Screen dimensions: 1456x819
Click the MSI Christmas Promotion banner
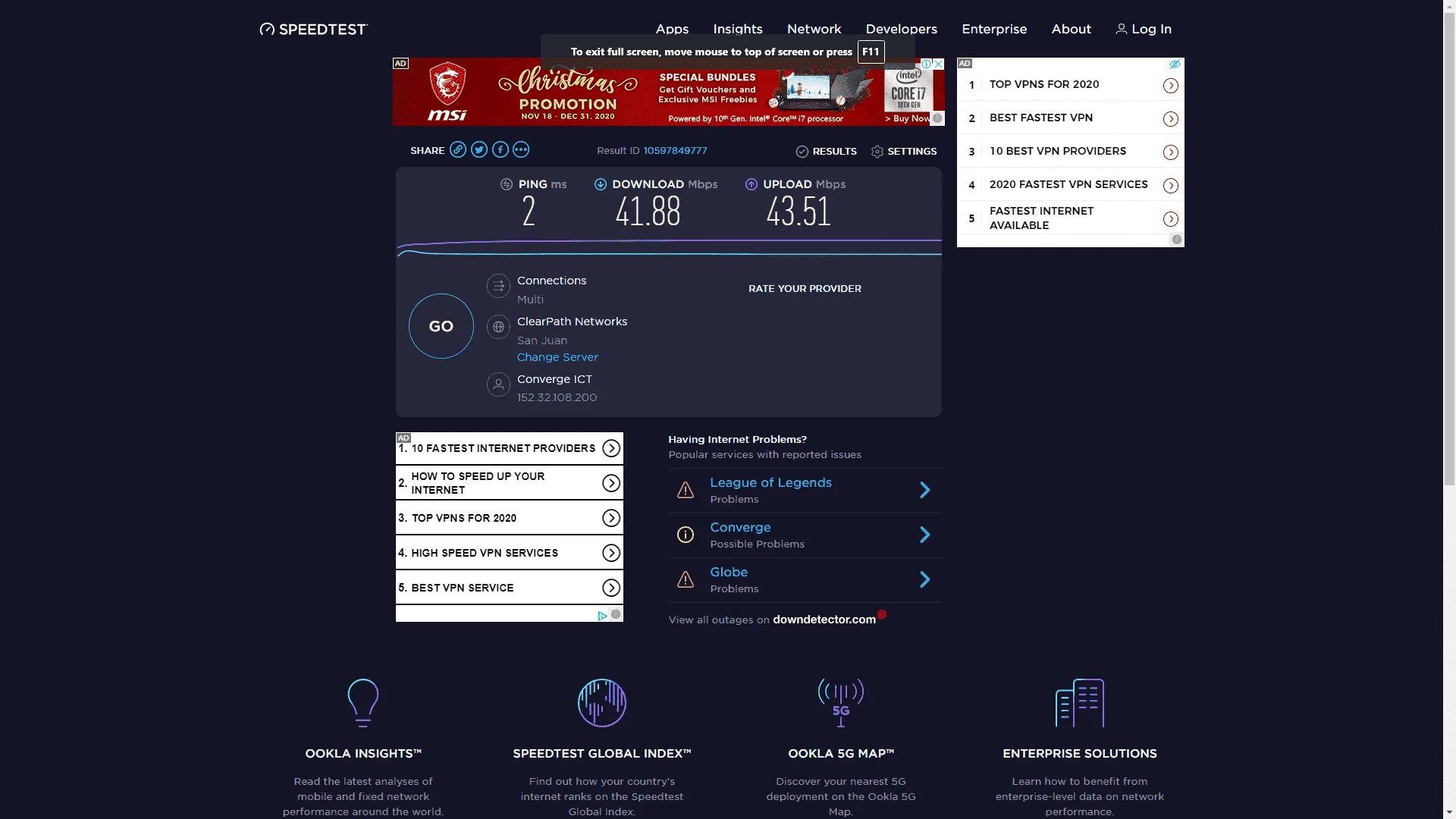point(668,92)
